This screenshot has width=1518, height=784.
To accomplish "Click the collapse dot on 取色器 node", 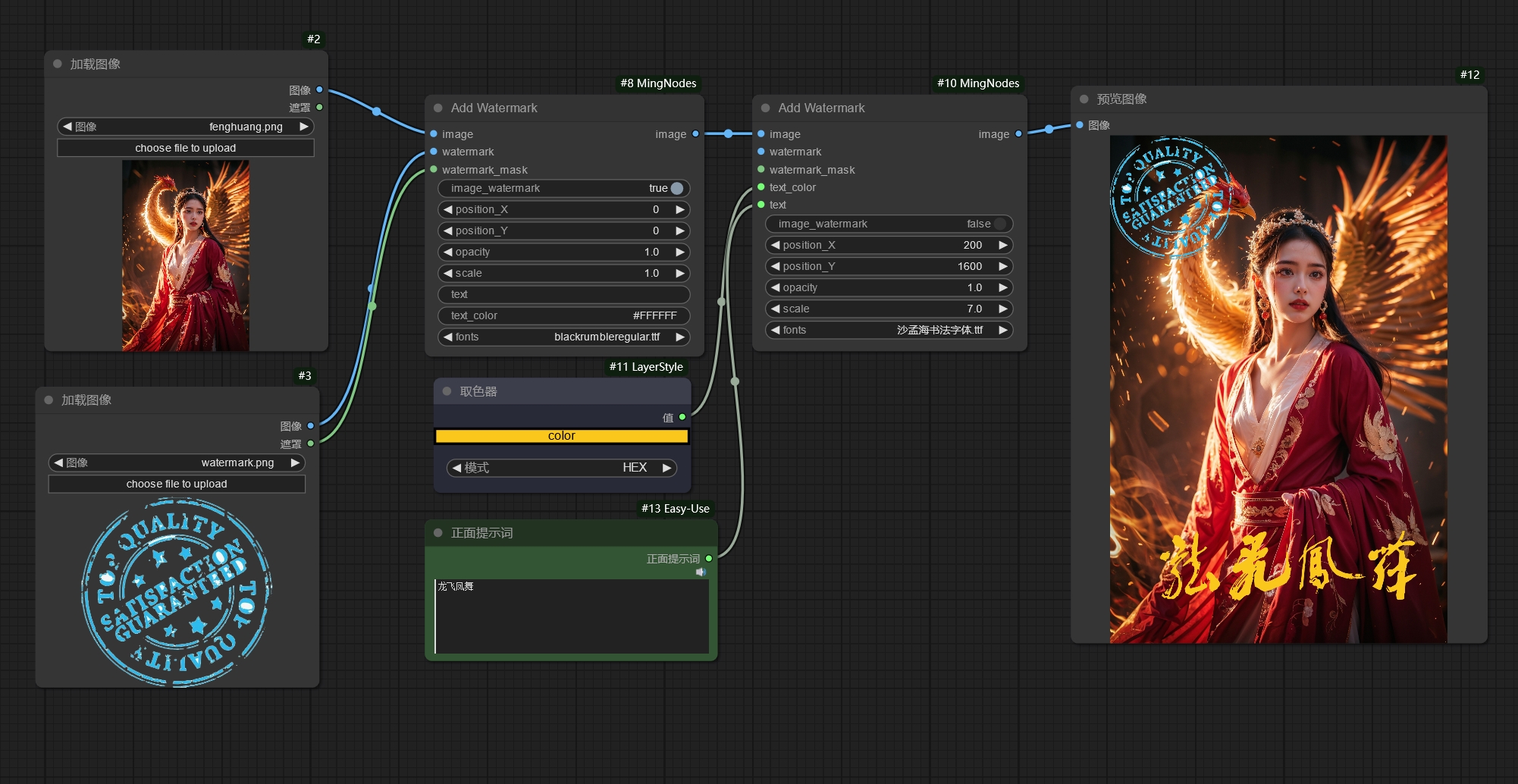I will click(x=447, y=391).
